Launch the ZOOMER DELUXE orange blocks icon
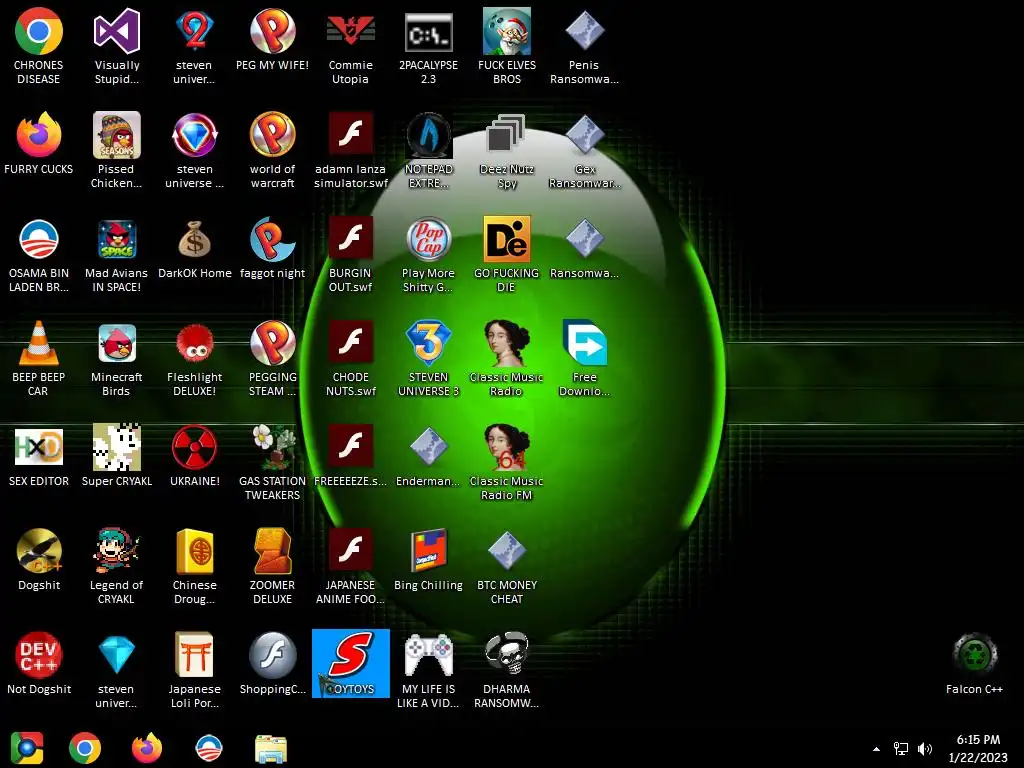Screen dimensions: 1024x768 click(272, 551)
